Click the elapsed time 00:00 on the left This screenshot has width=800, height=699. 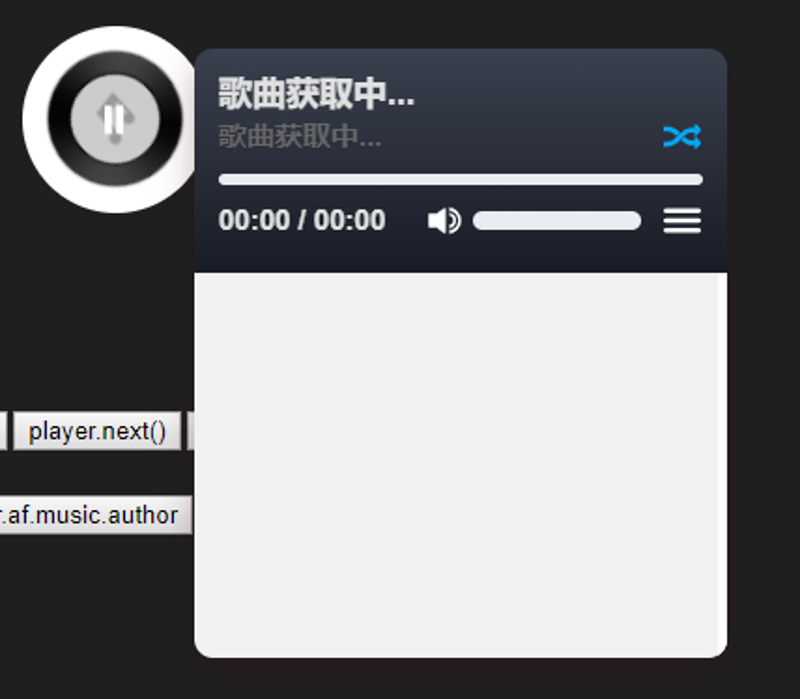254,220
